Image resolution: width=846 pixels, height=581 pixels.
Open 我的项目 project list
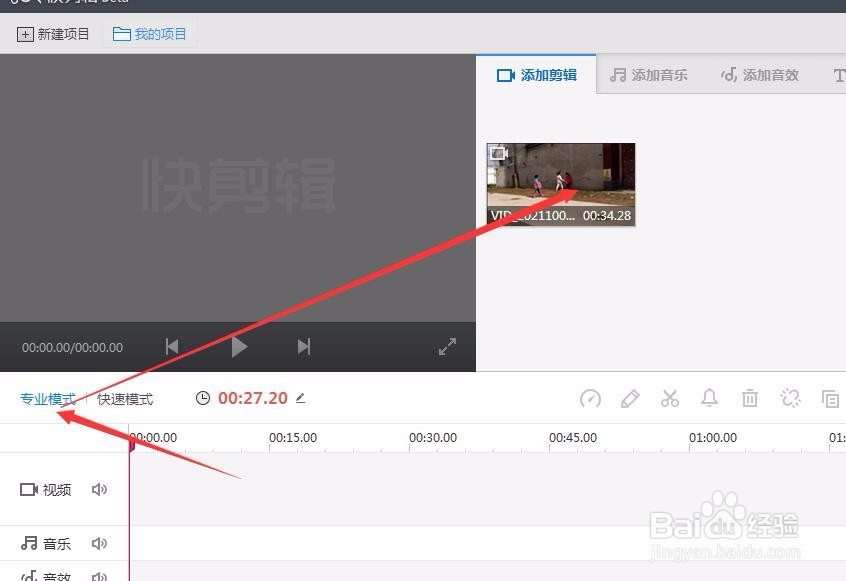click(x=150, y=33)
